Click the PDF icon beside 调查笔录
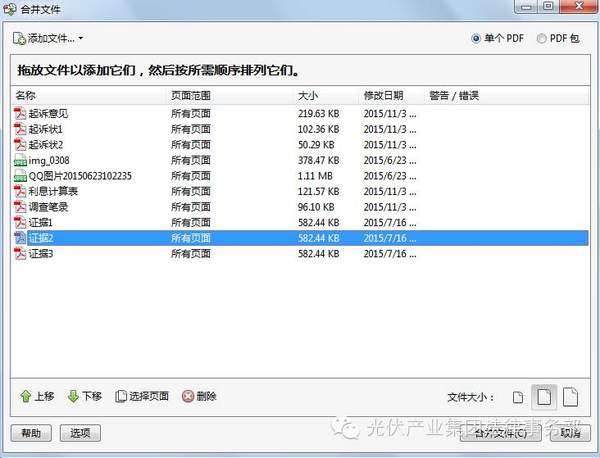 [20, 207]
